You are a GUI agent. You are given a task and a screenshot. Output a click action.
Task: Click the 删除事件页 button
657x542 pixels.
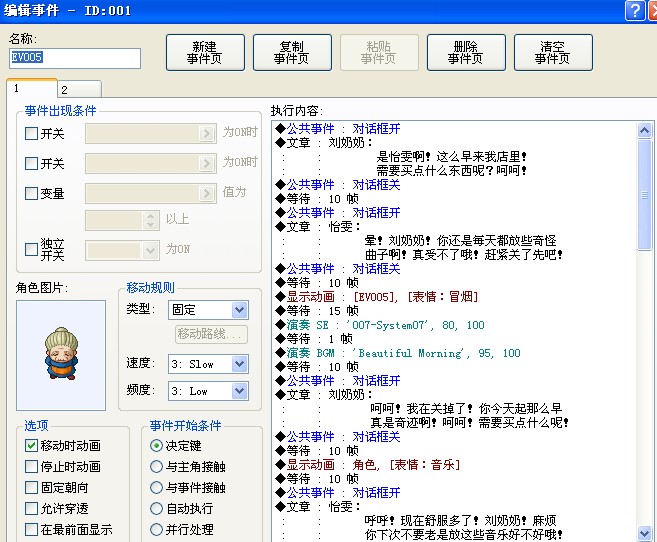(466, 52)
